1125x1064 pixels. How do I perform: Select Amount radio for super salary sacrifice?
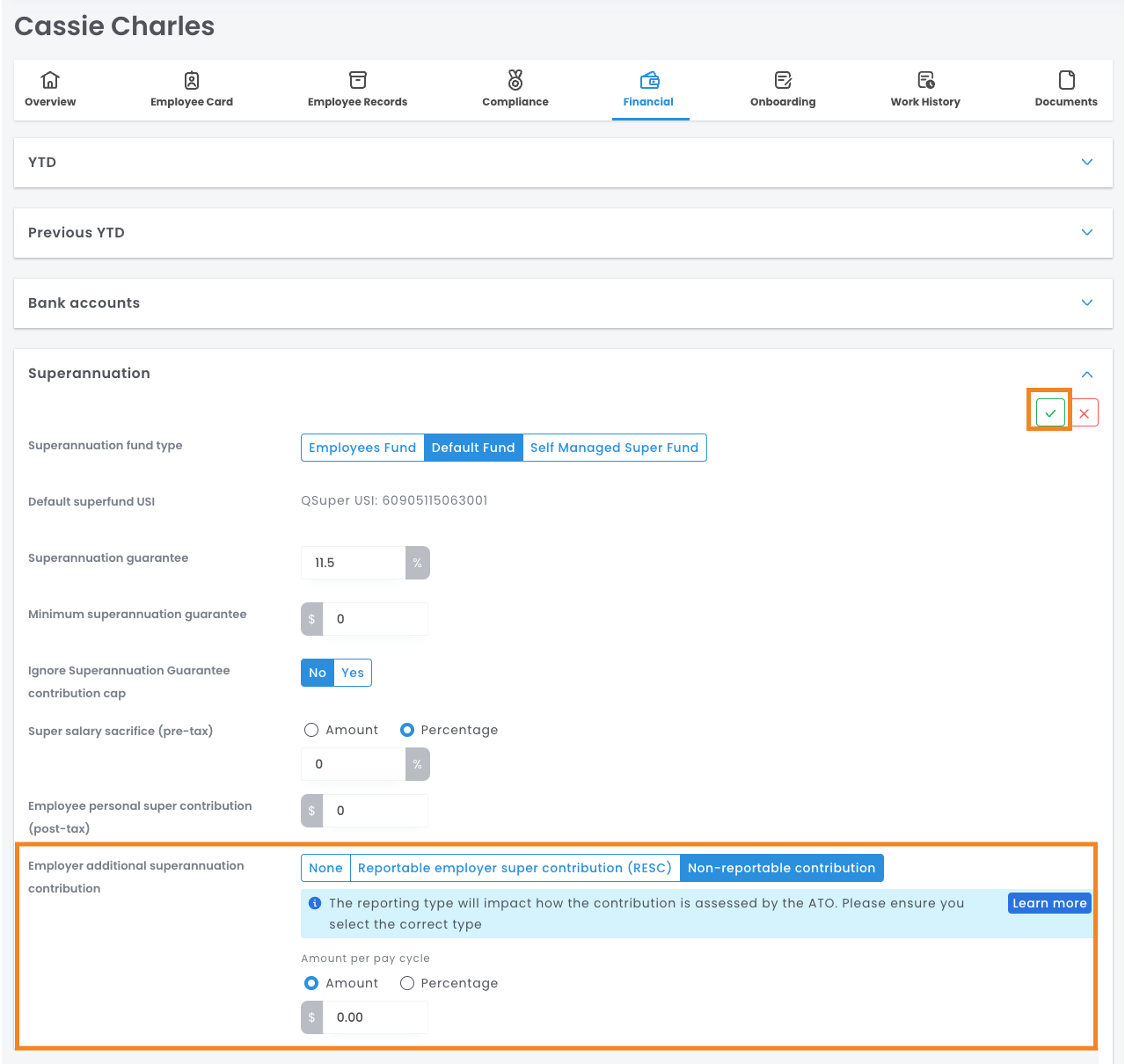(311, 730)
